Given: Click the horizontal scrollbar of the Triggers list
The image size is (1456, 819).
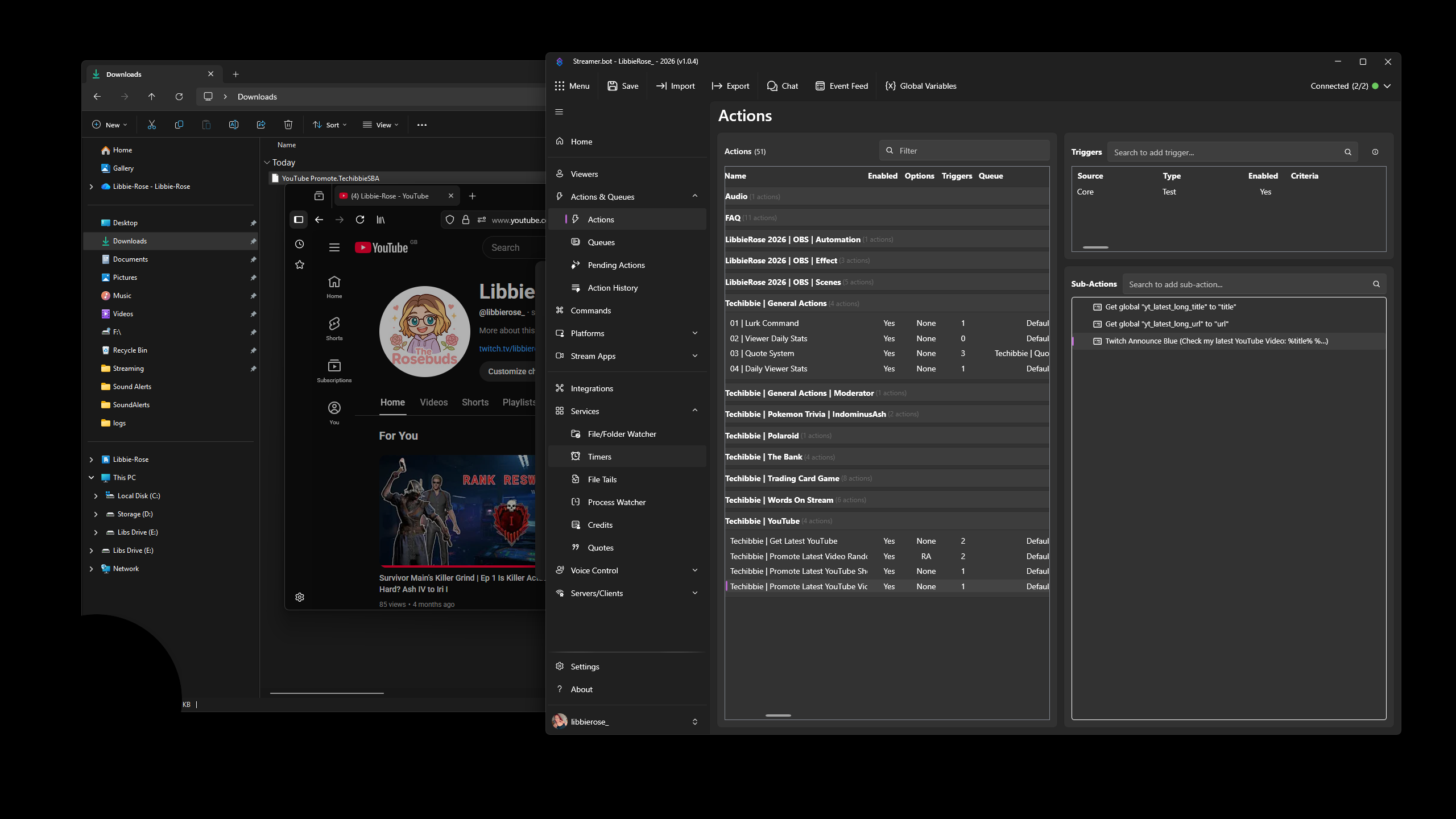Looking at the screenshot, I should (1095, 247).
